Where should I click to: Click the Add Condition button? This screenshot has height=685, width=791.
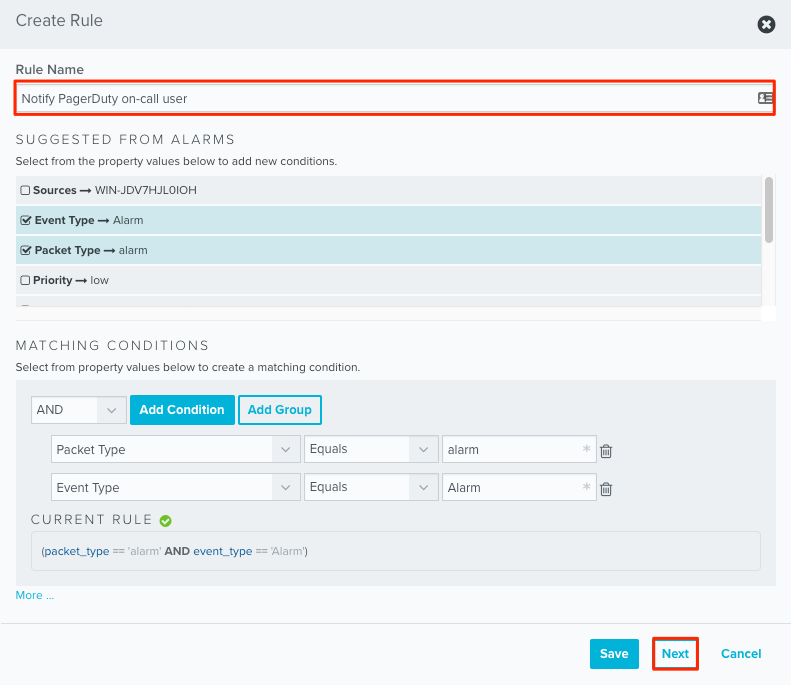pos(182,410)
